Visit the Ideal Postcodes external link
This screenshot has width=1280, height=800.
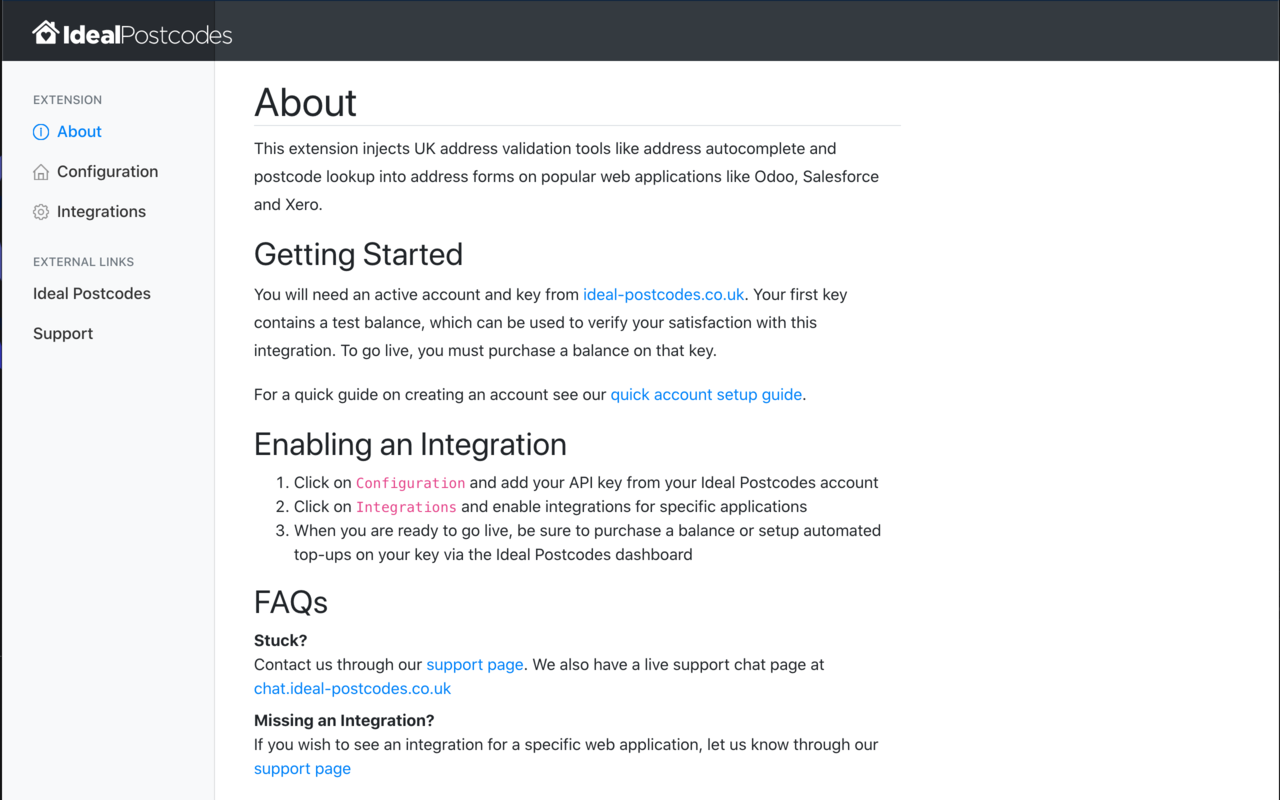[x=91, y=293]
